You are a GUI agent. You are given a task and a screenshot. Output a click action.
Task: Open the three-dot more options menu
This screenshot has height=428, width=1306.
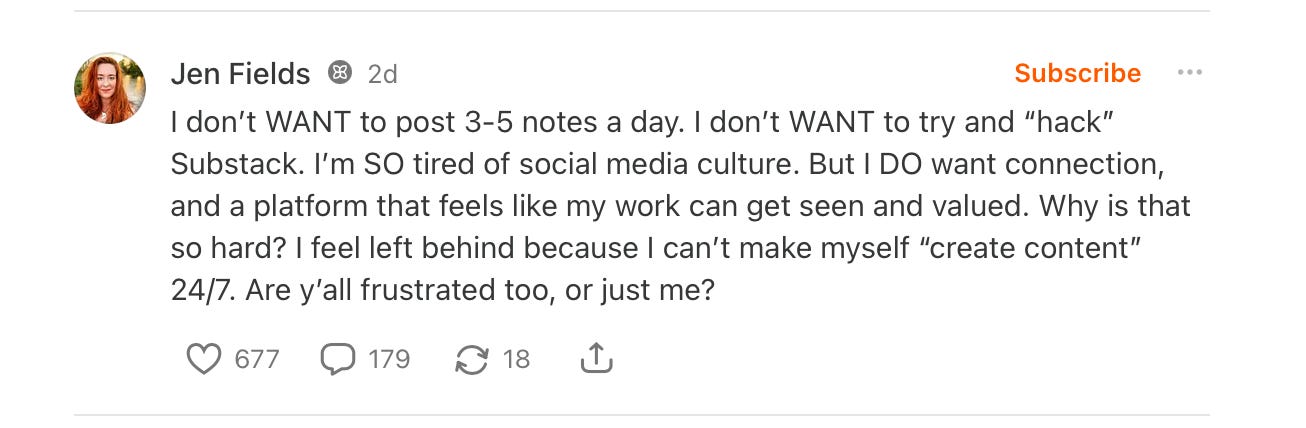[x=1189, y=73]
